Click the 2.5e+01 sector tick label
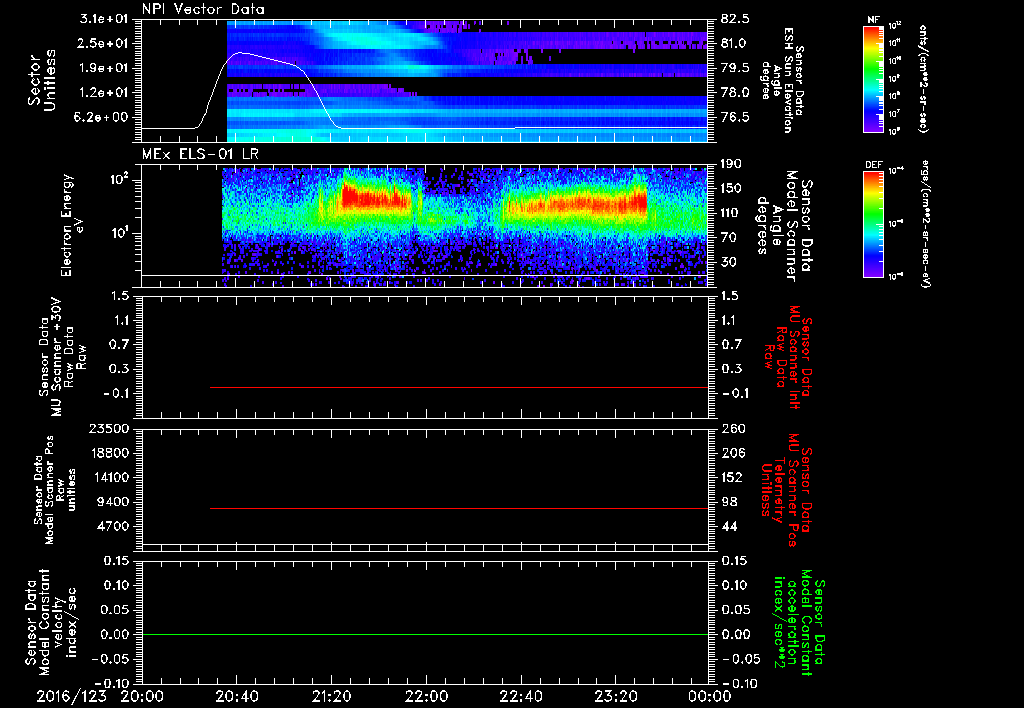This screenshot has width=1024, height=708. pos(104,43)
